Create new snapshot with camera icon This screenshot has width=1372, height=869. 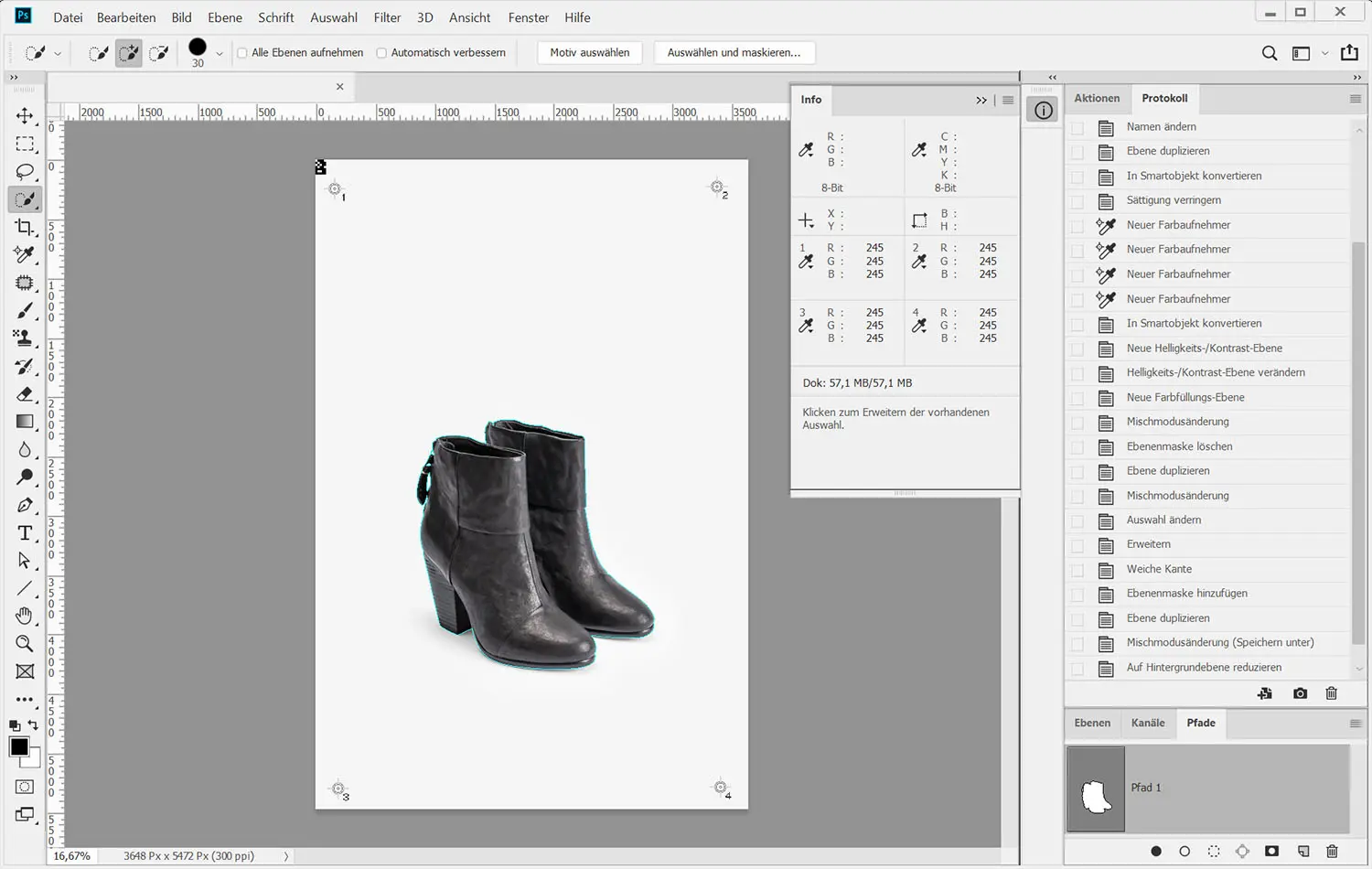point(1300,694)
